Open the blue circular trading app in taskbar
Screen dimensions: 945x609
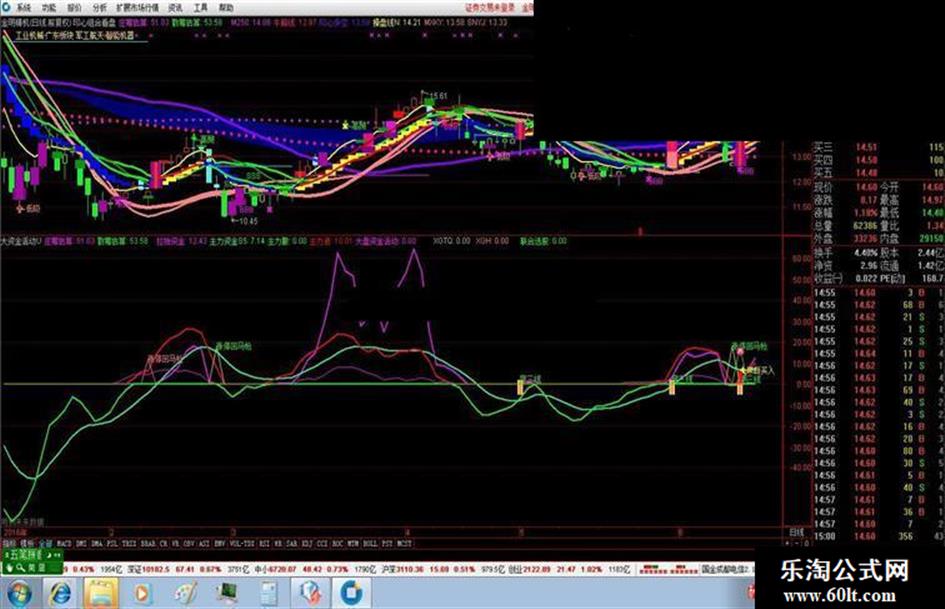pos(351,593)
